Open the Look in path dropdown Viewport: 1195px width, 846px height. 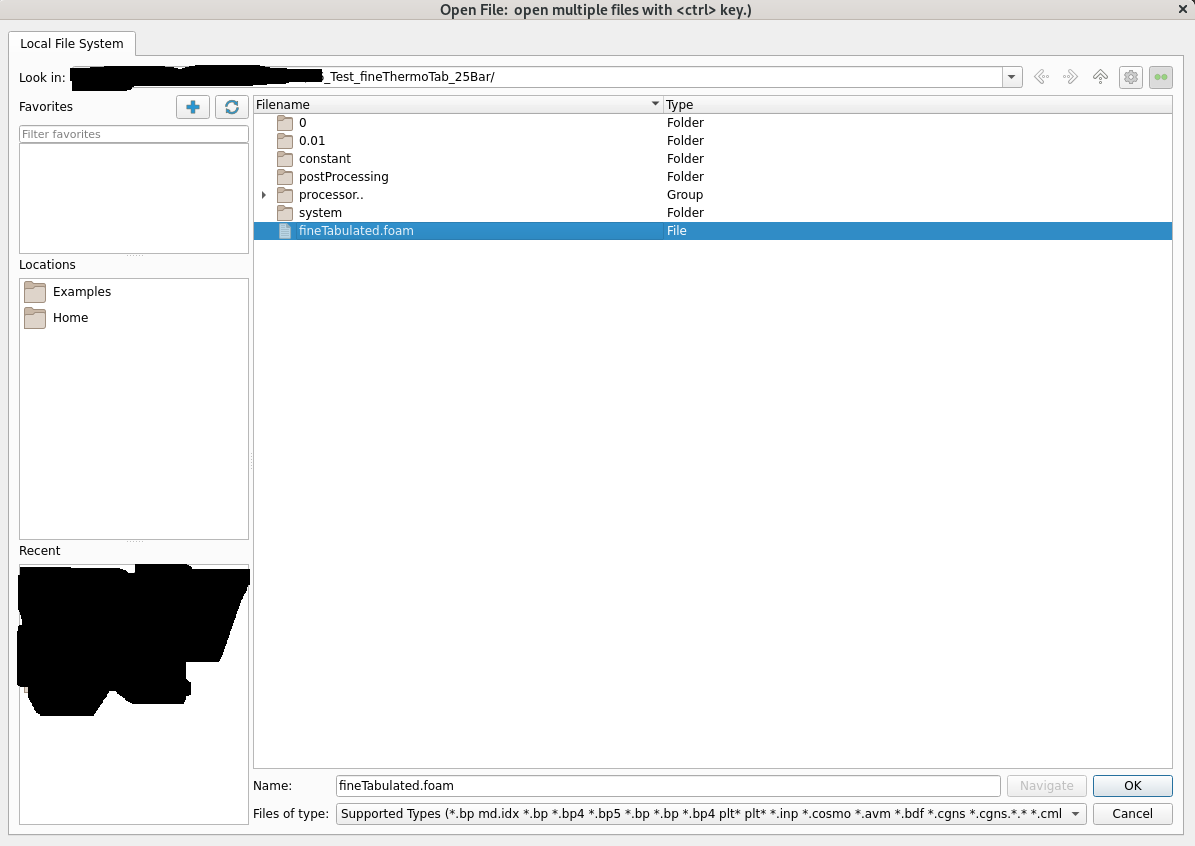coord(1012,77)
